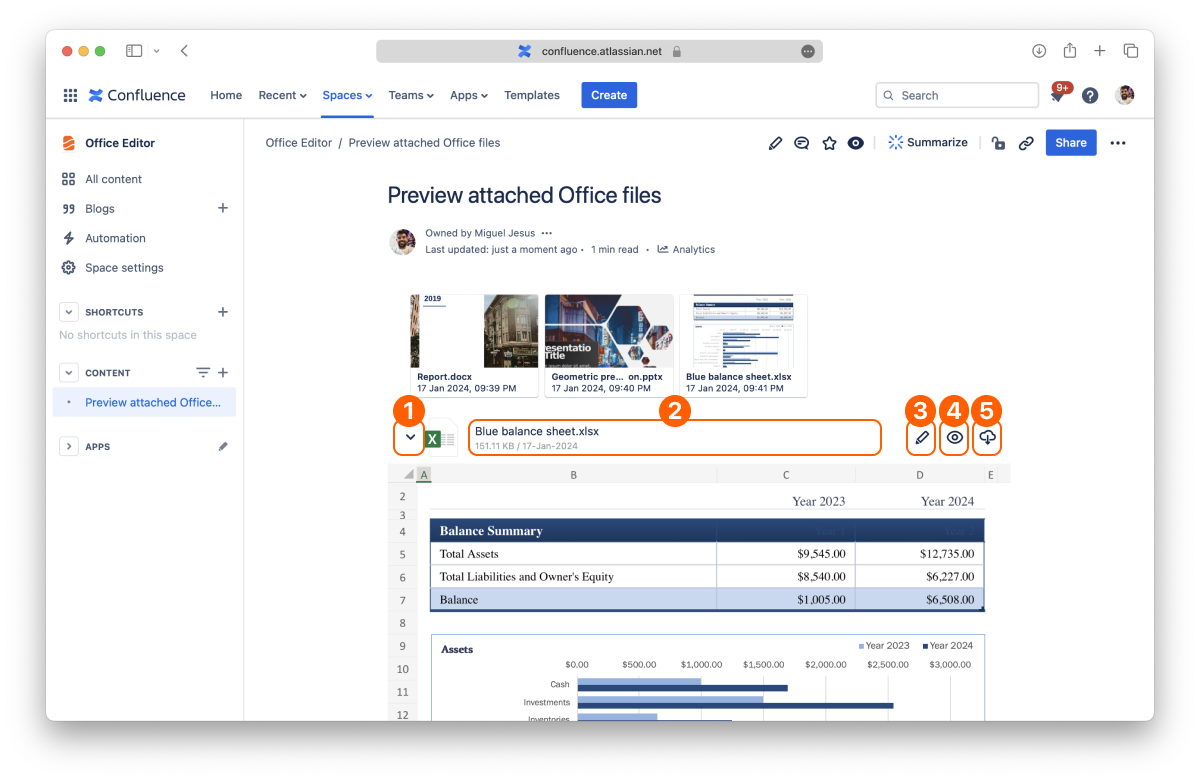Screen dimensions: 1200x780
Task: Summarize the page with AI
Action: point(928,143)
